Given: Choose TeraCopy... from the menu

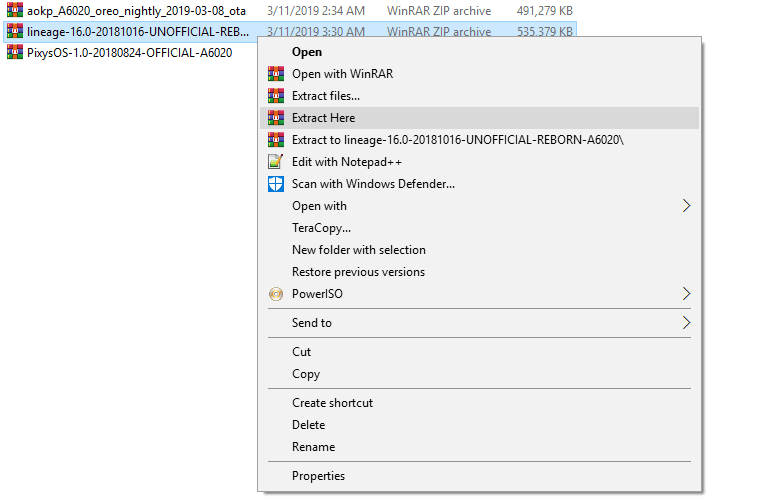Looking at the screenshot, I should [480, 228].
